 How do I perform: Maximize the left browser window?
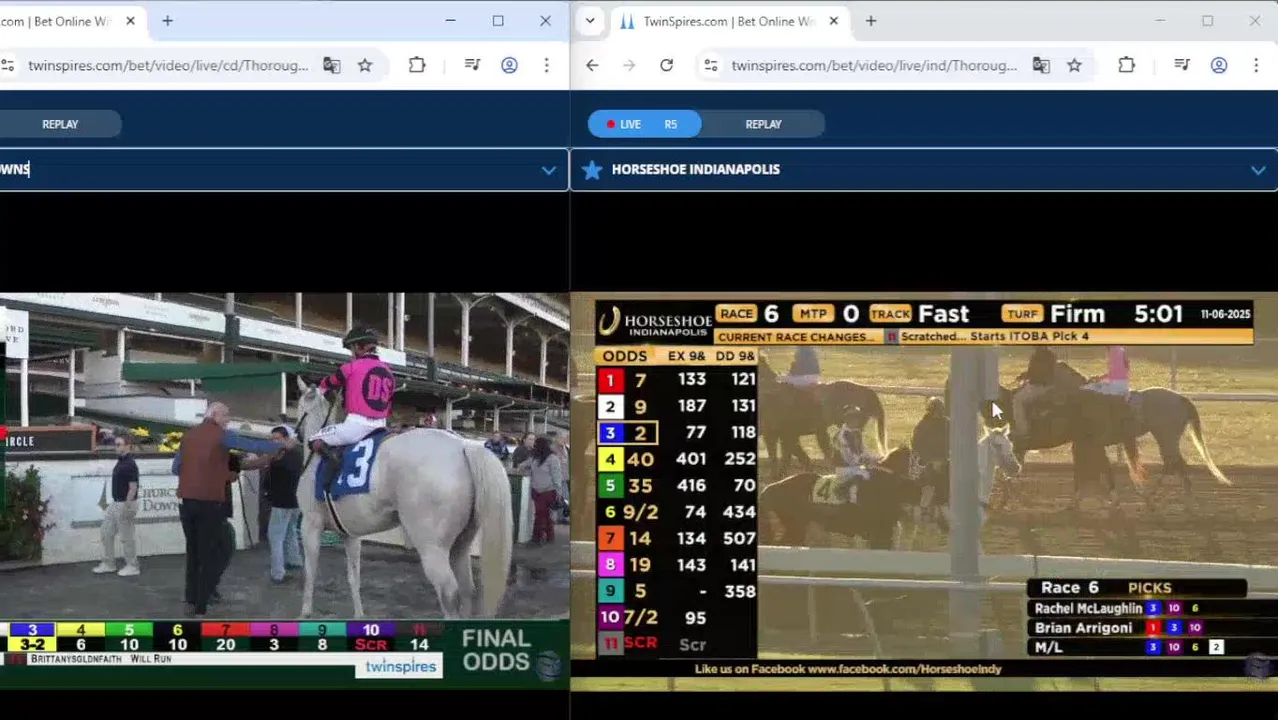pyautogui.click(x=498, y=21)
